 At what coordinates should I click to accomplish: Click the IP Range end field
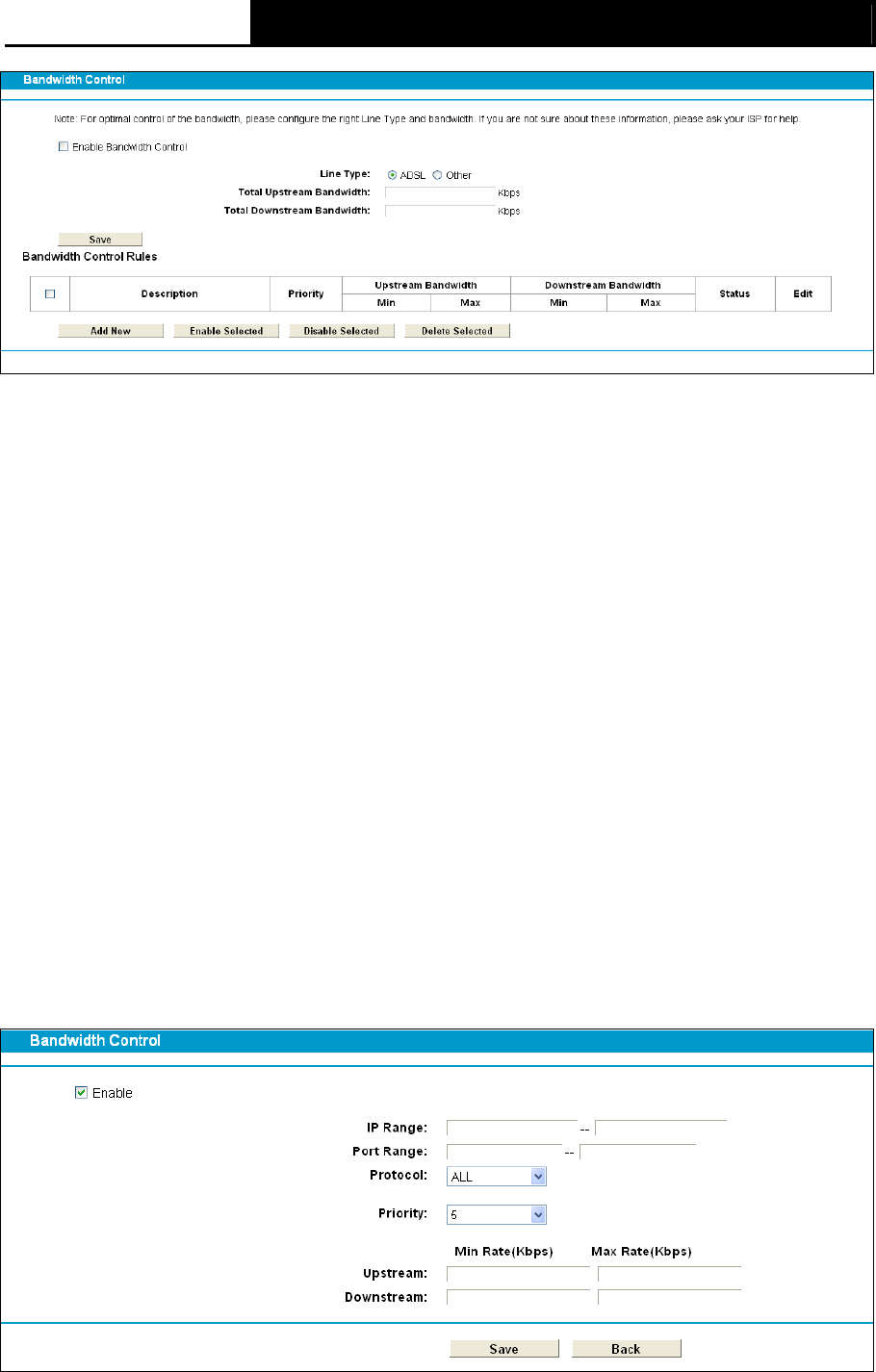pos(660,1129)
